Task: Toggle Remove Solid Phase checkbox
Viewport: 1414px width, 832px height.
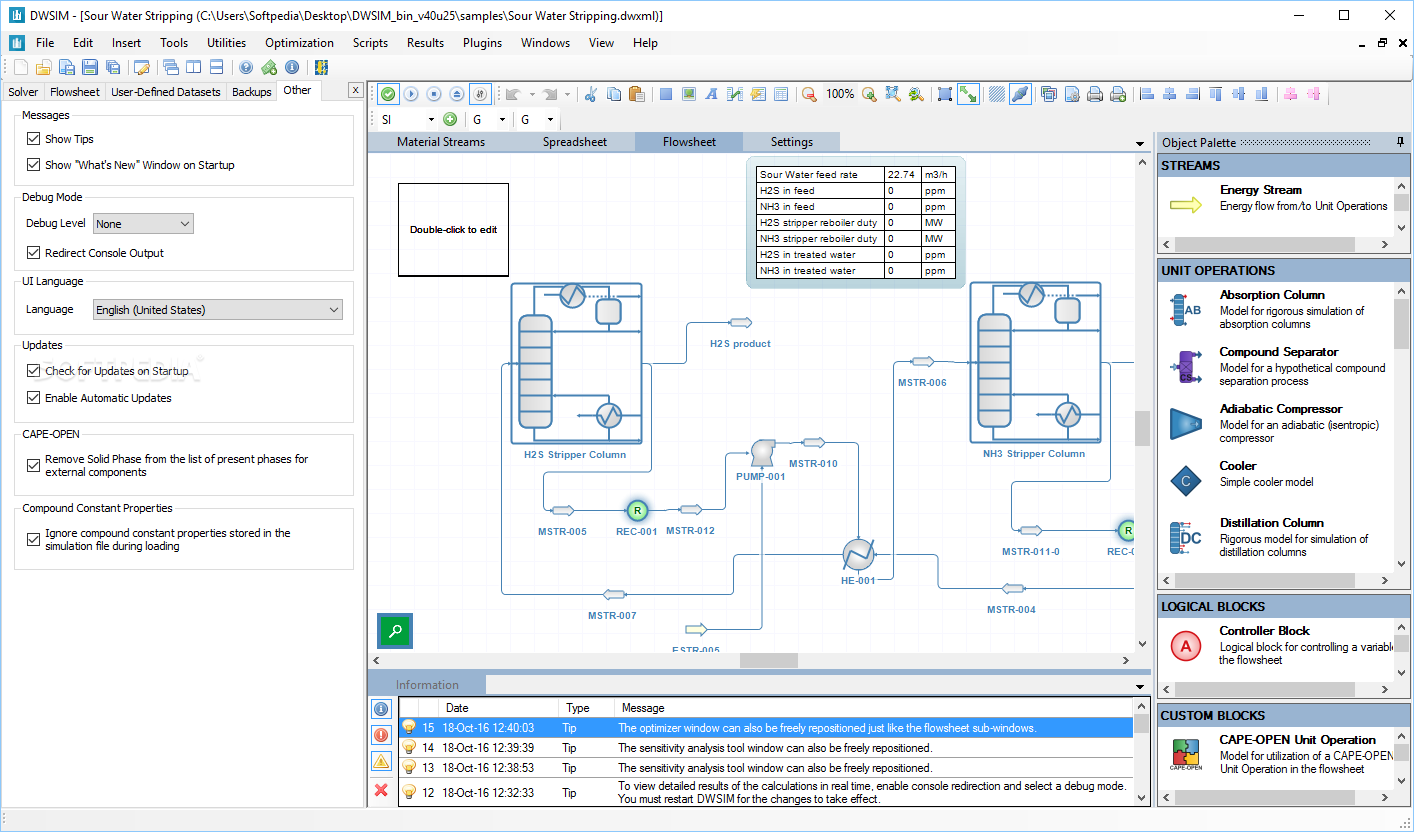Action: (34, 465)
